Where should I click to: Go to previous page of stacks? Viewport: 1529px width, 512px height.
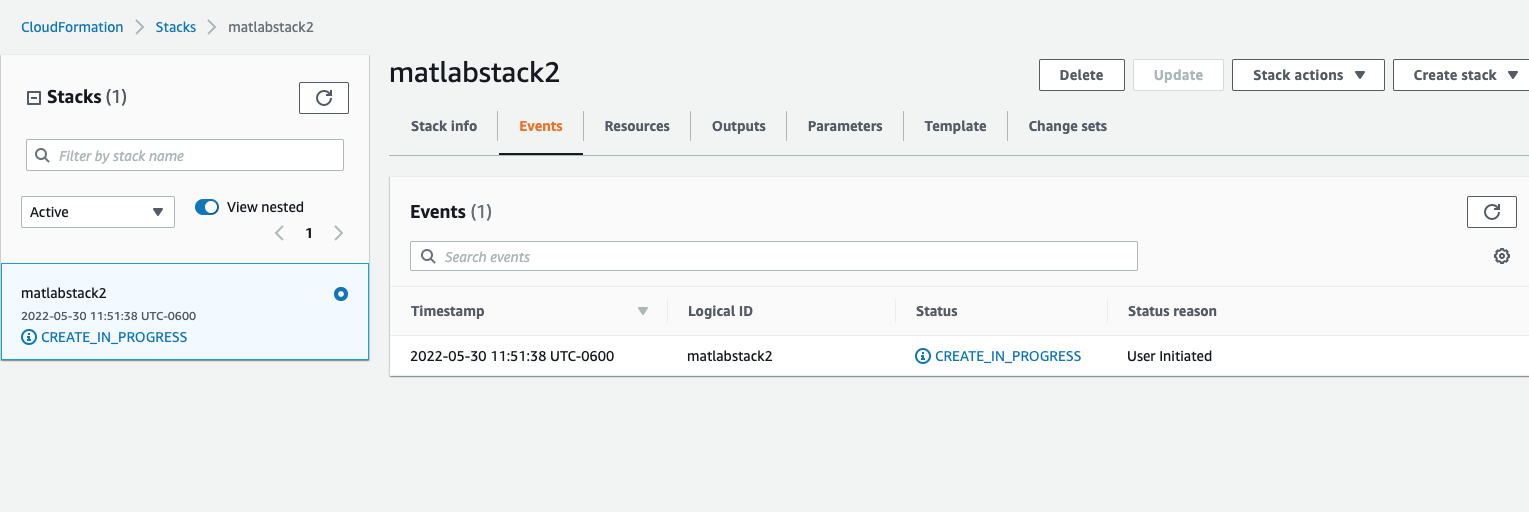(x=279, y=233)
